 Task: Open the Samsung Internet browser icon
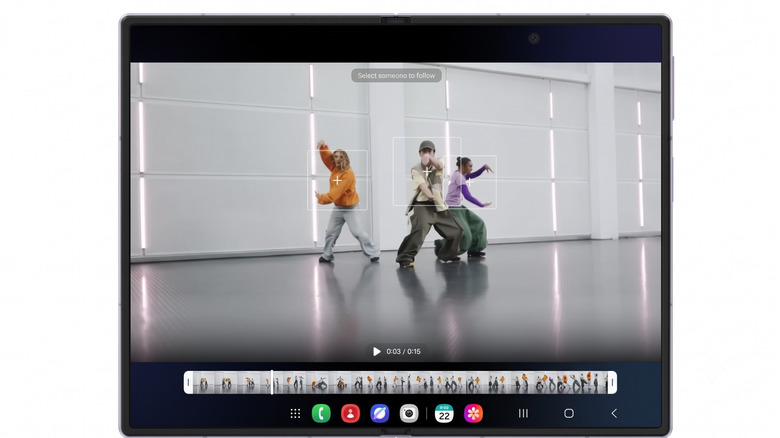380,414
